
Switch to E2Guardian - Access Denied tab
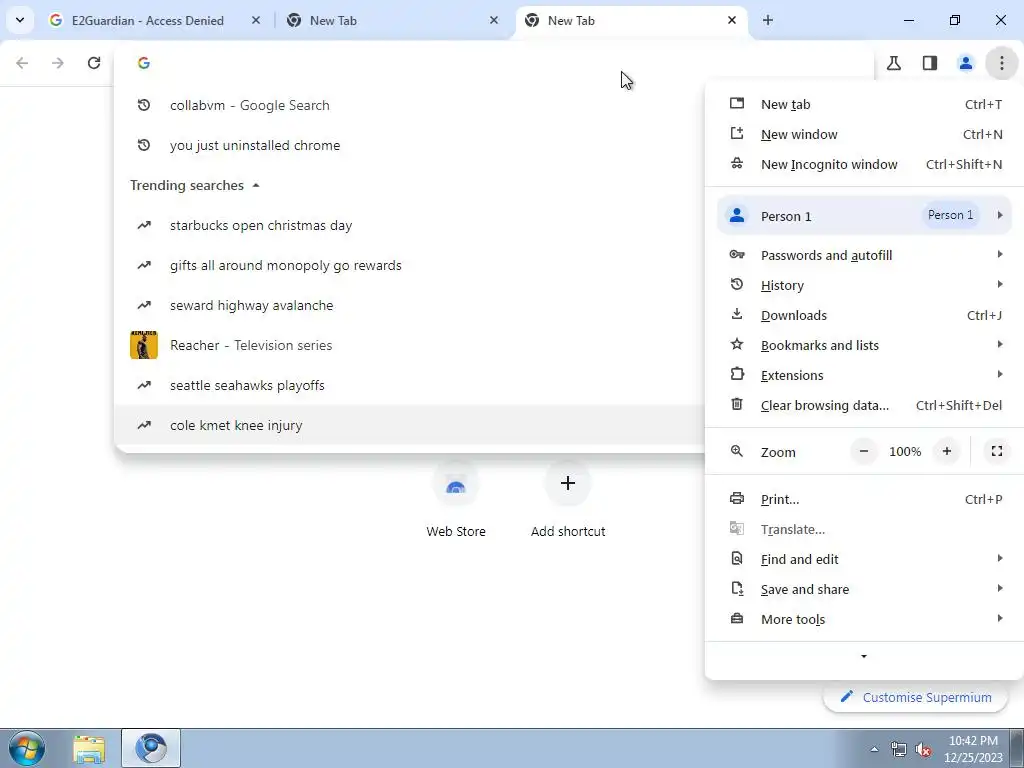147,20
